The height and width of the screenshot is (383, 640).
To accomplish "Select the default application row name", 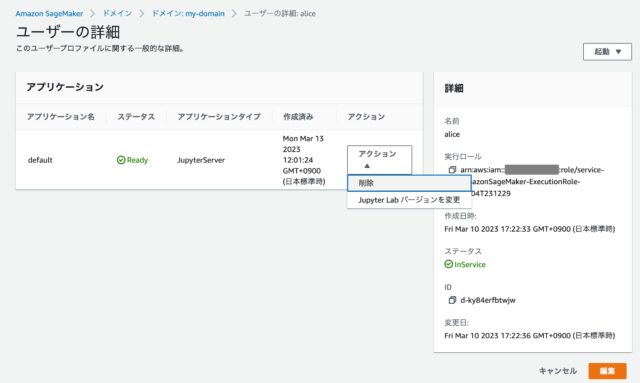I will 40,160.
